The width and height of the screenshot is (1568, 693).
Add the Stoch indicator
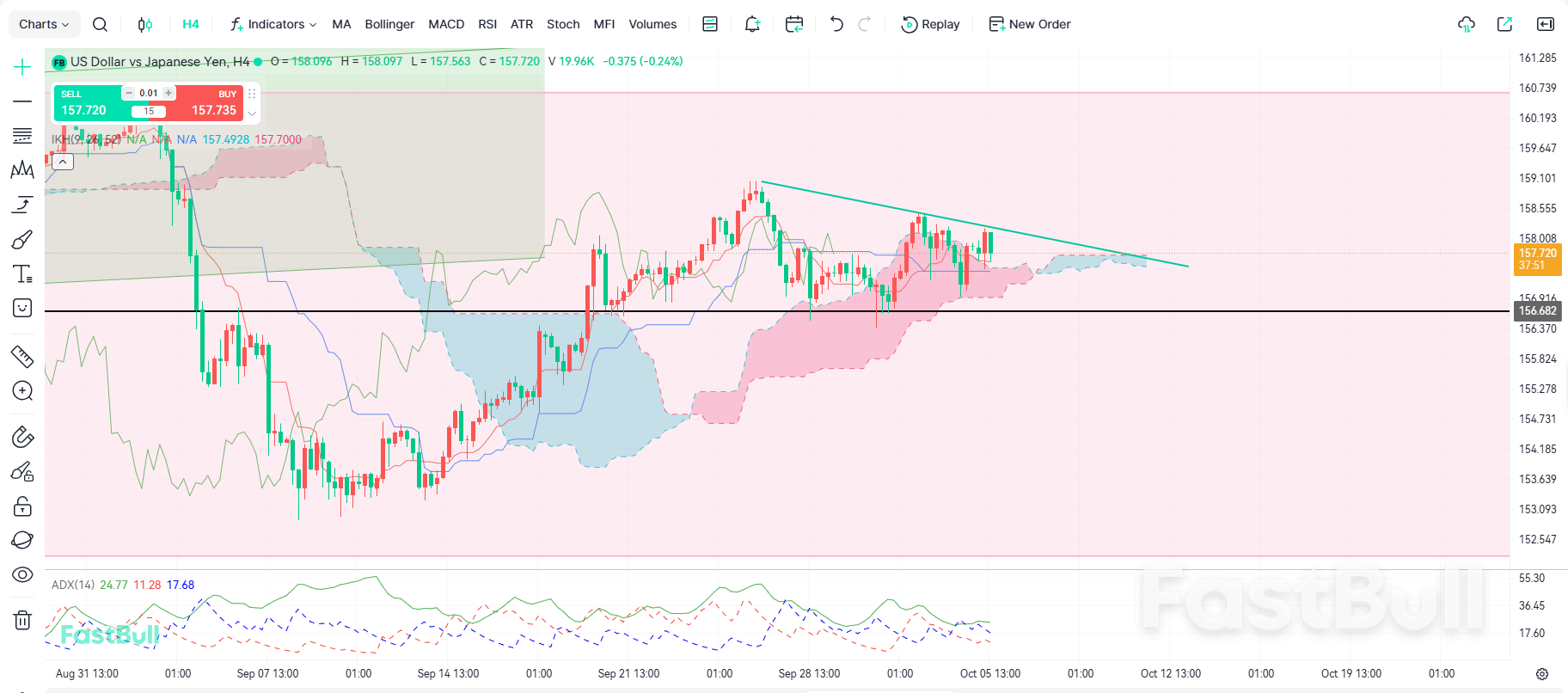[563, 24]
